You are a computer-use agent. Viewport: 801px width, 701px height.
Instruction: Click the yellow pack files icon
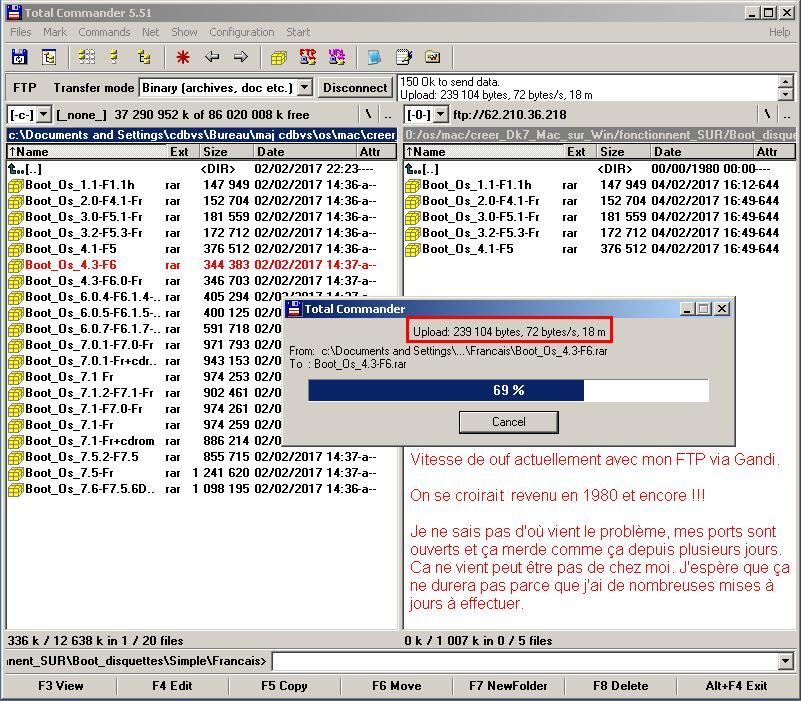click(279, 58)
